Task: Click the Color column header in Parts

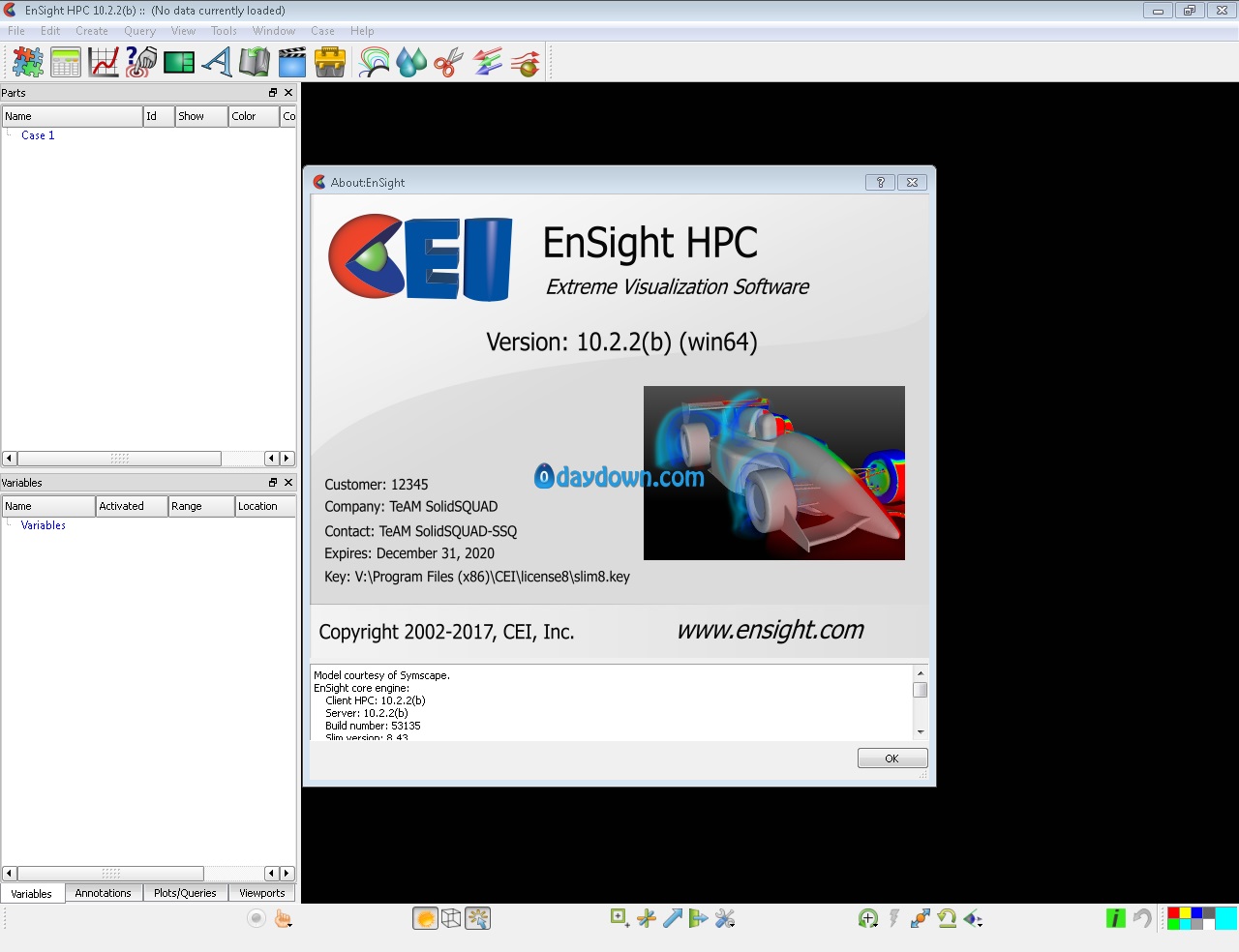Action: coord(254,116)
